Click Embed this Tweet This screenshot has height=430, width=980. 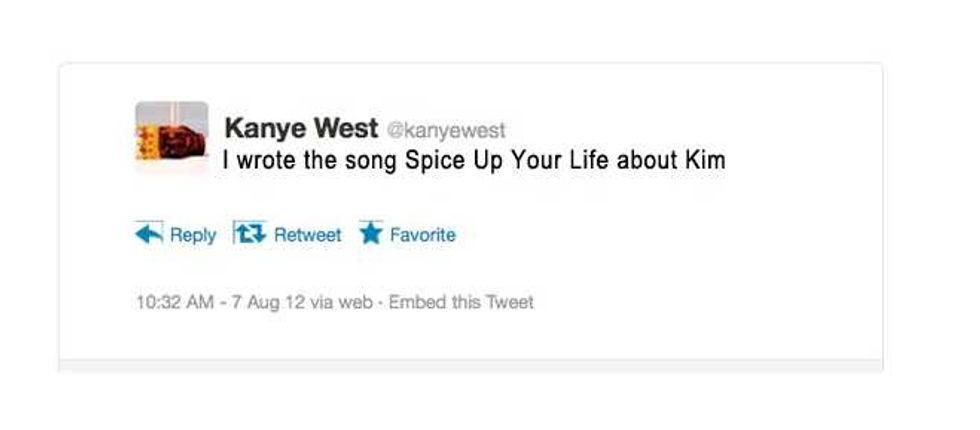[x=461, y=301]
